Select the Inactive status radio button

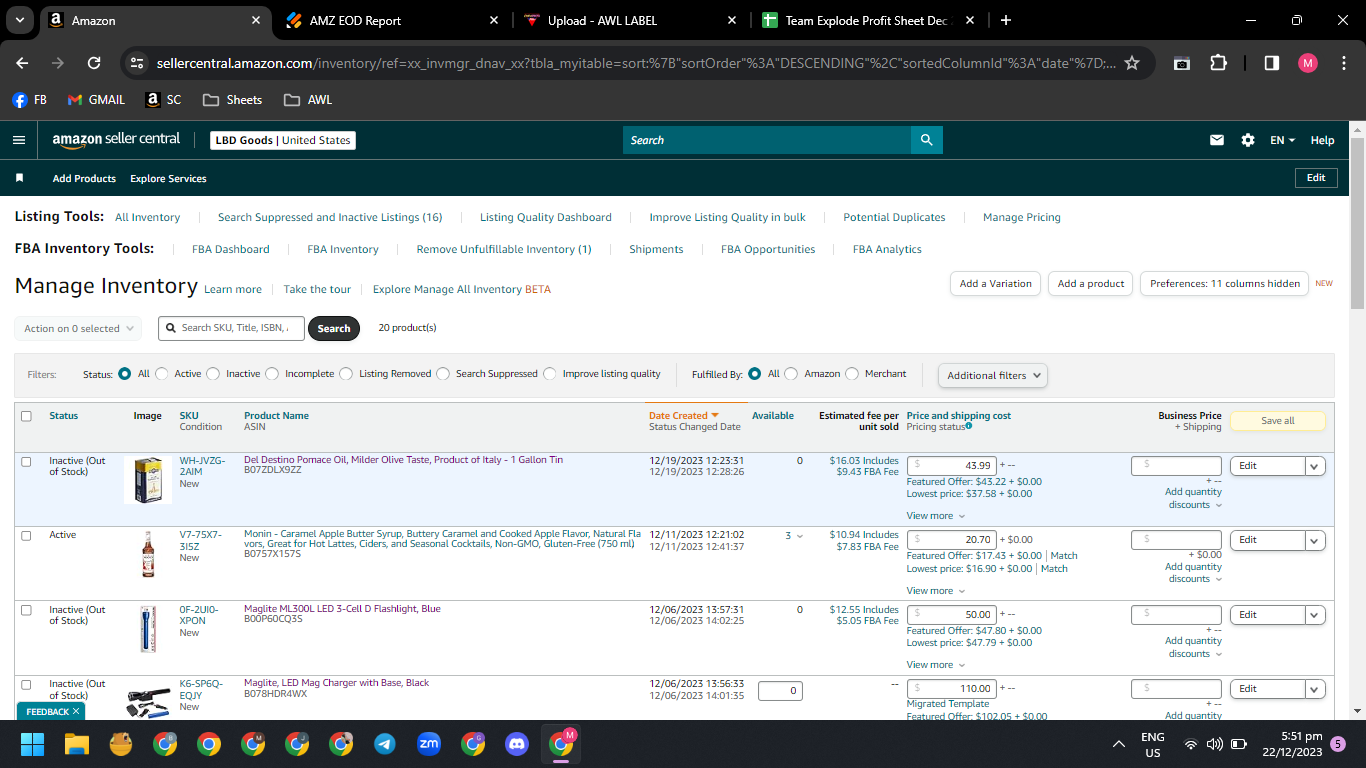point(213,374)
